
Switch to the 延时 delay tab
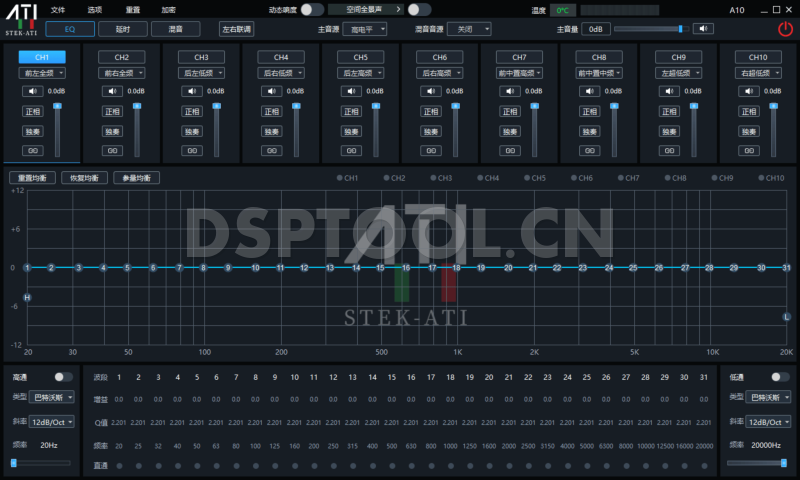coord(123,29)
